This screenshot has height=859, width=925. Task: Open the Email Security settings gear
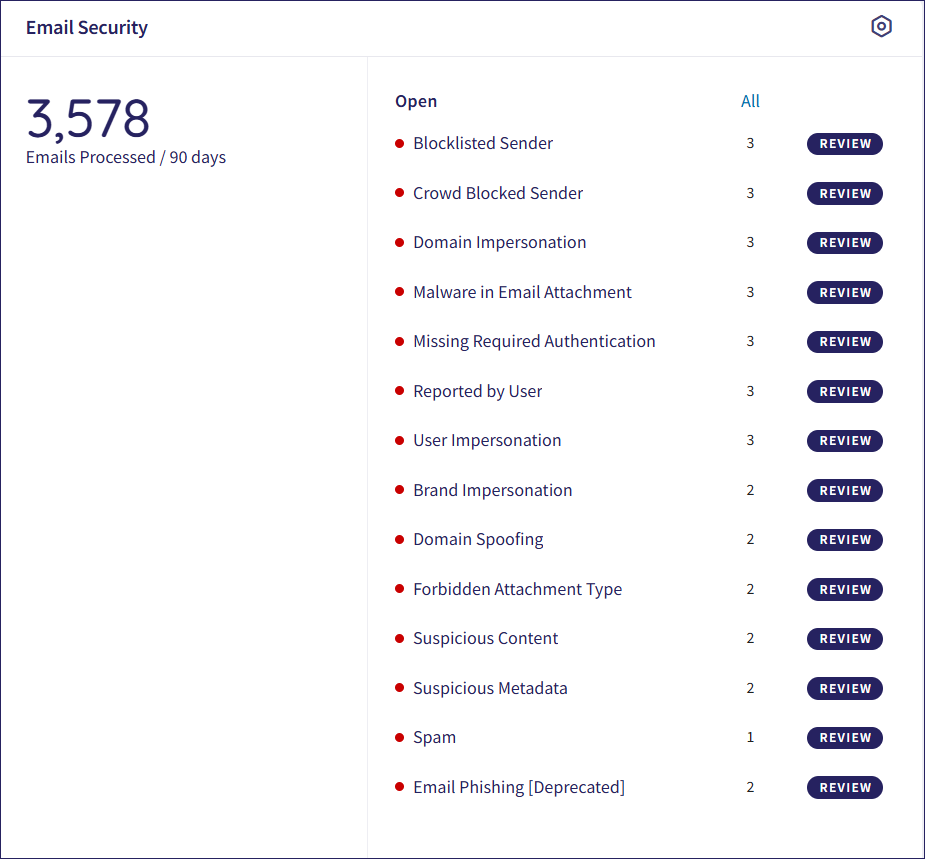click(881, 26)
